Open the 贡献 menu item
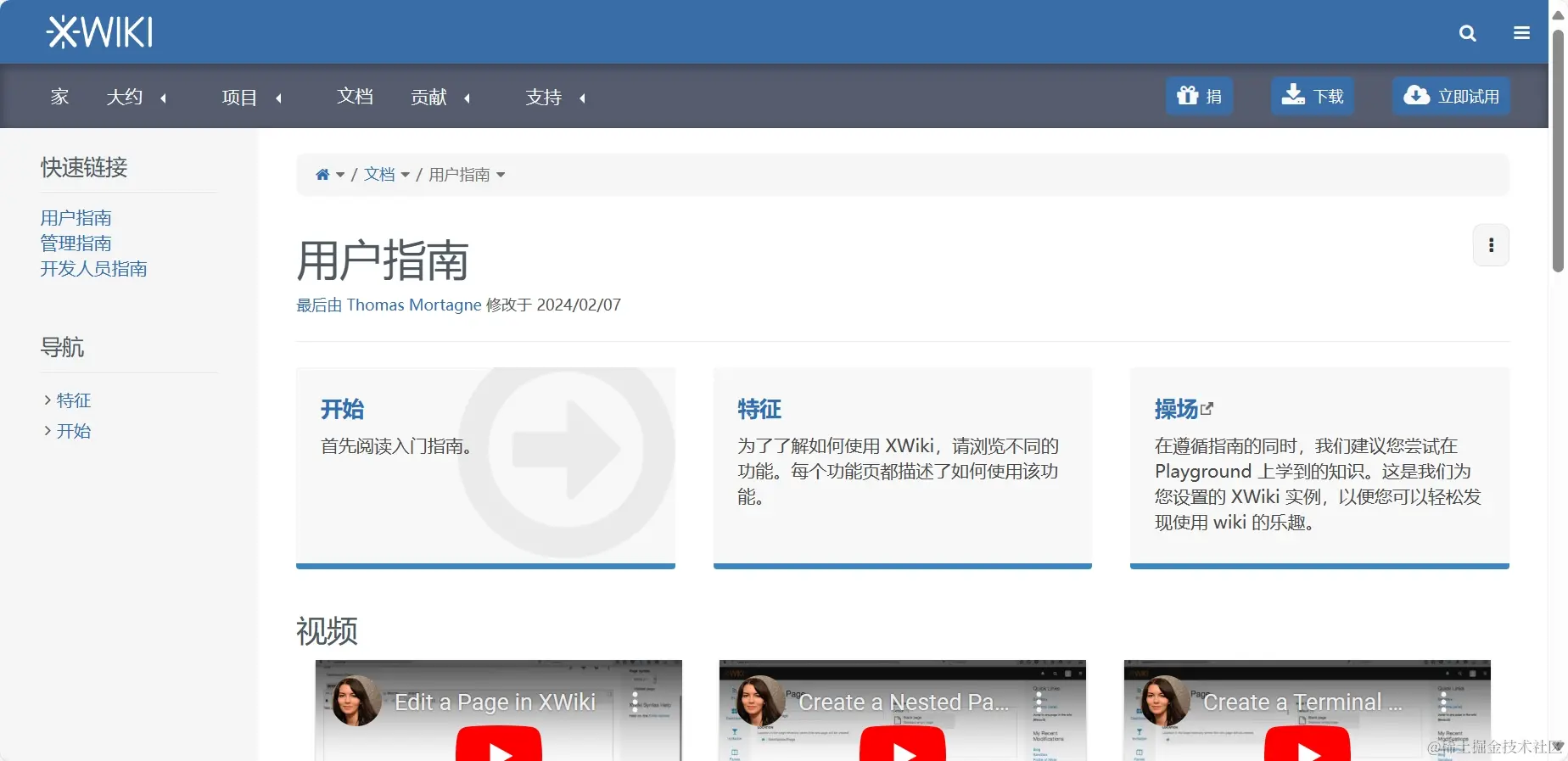 point(428,97)
